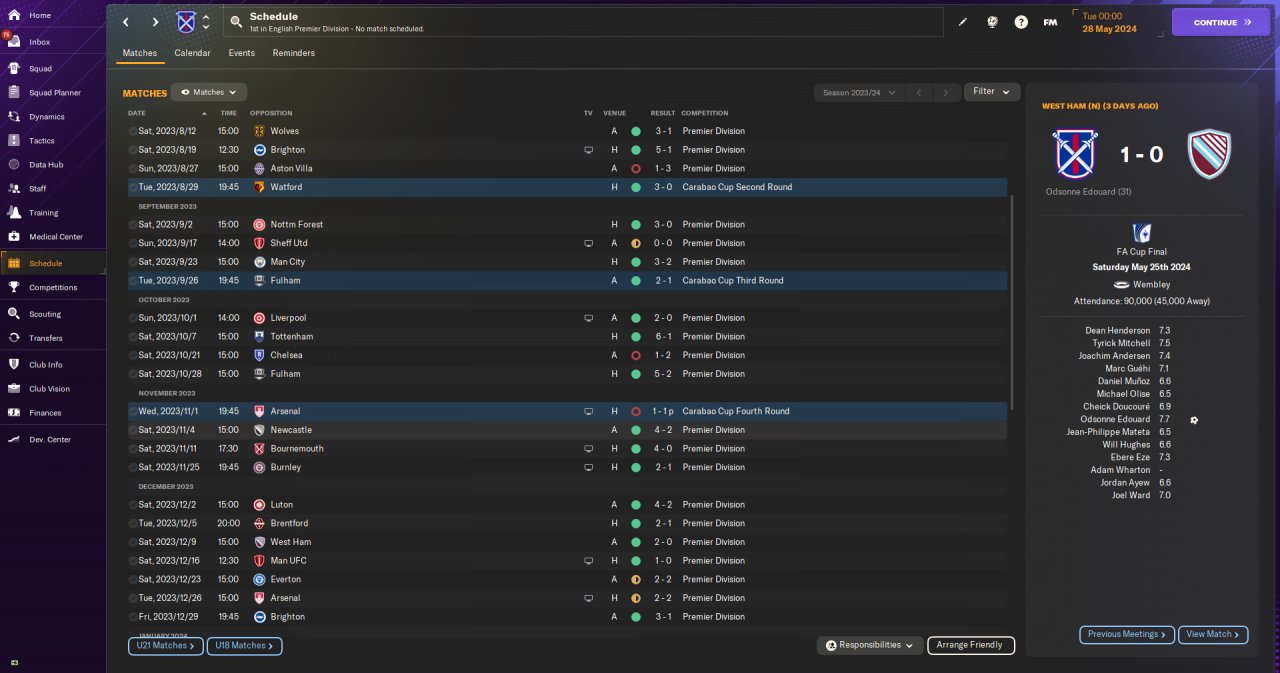Toggle the reminder circle for the Wolves match
Screen dimensions: 1280x673
[133, 131]
